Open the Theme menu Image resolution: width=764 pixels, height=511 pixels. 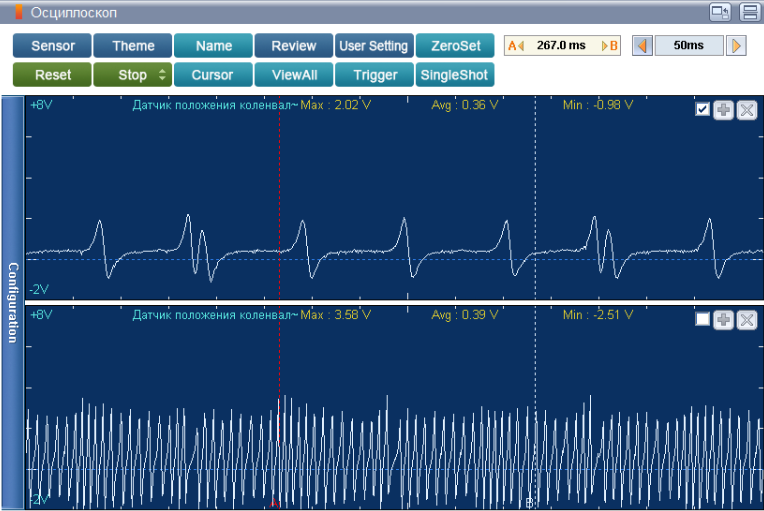coord(133,46)
